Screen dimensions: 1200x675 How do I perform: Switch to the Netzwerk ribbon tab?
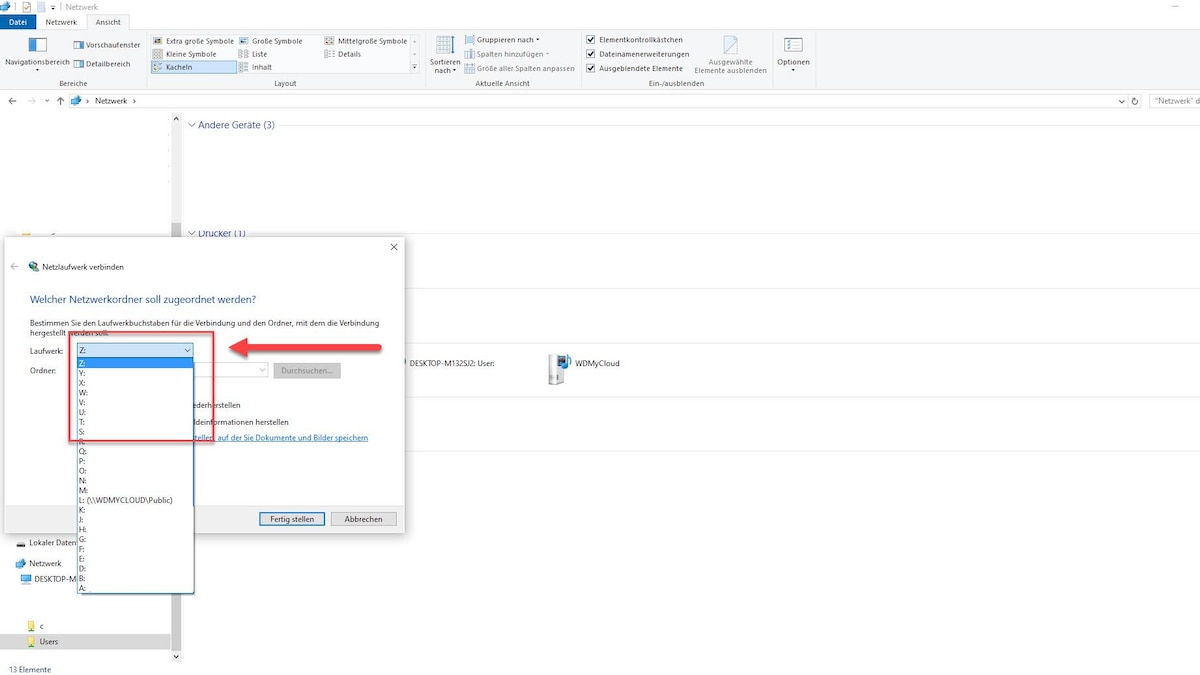click(x=61, y=22)
